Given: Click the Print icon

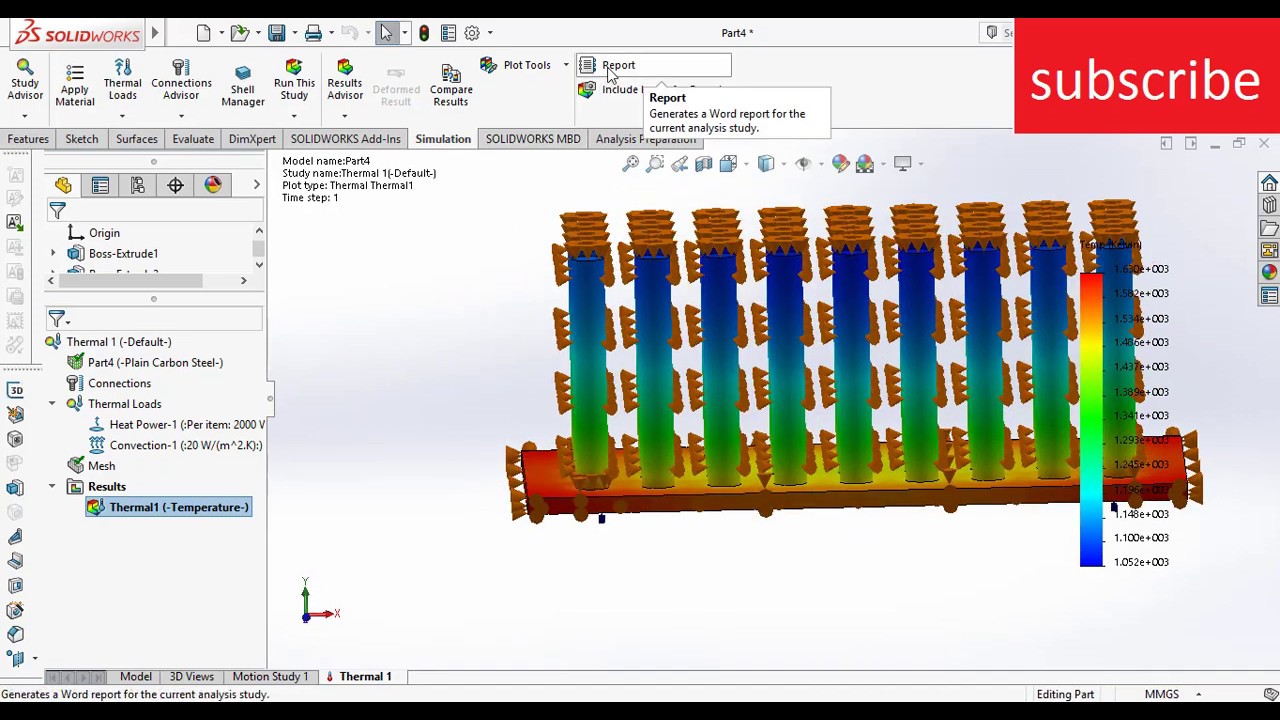Looking at the screenshot, I should (x=313, y=33).
